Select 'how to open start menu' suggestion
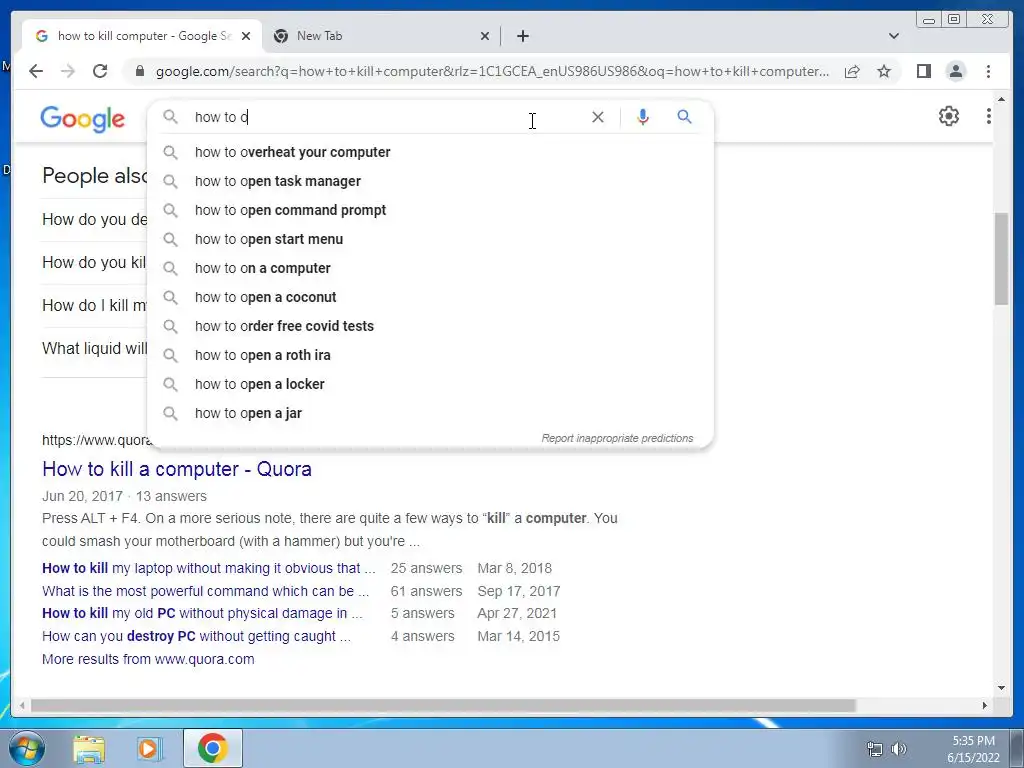Viewport: 1024px width, 768px height. [x=430, y=239]
